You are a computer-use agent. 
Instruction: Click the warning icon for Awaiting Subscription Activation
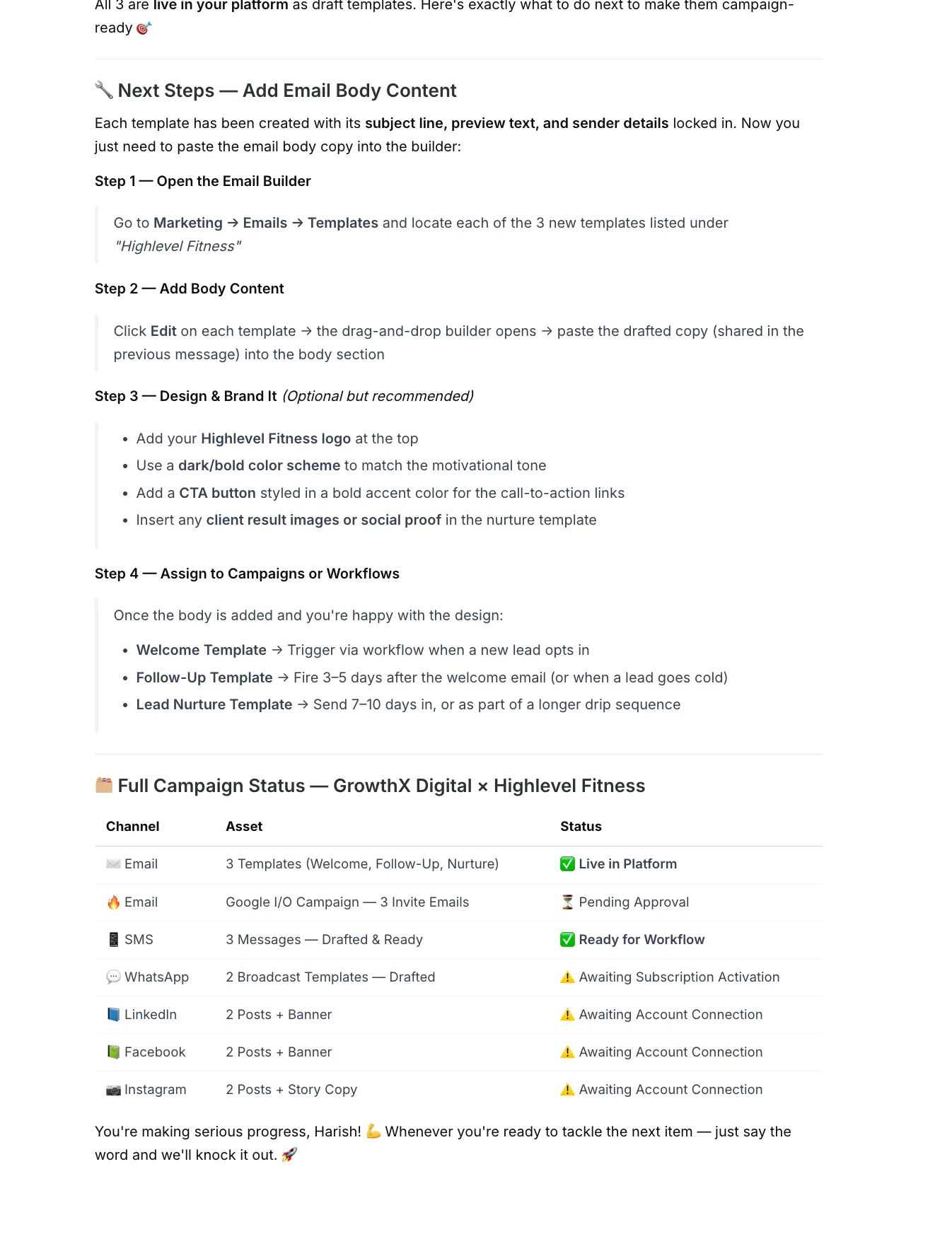click(x=567, y=977)
